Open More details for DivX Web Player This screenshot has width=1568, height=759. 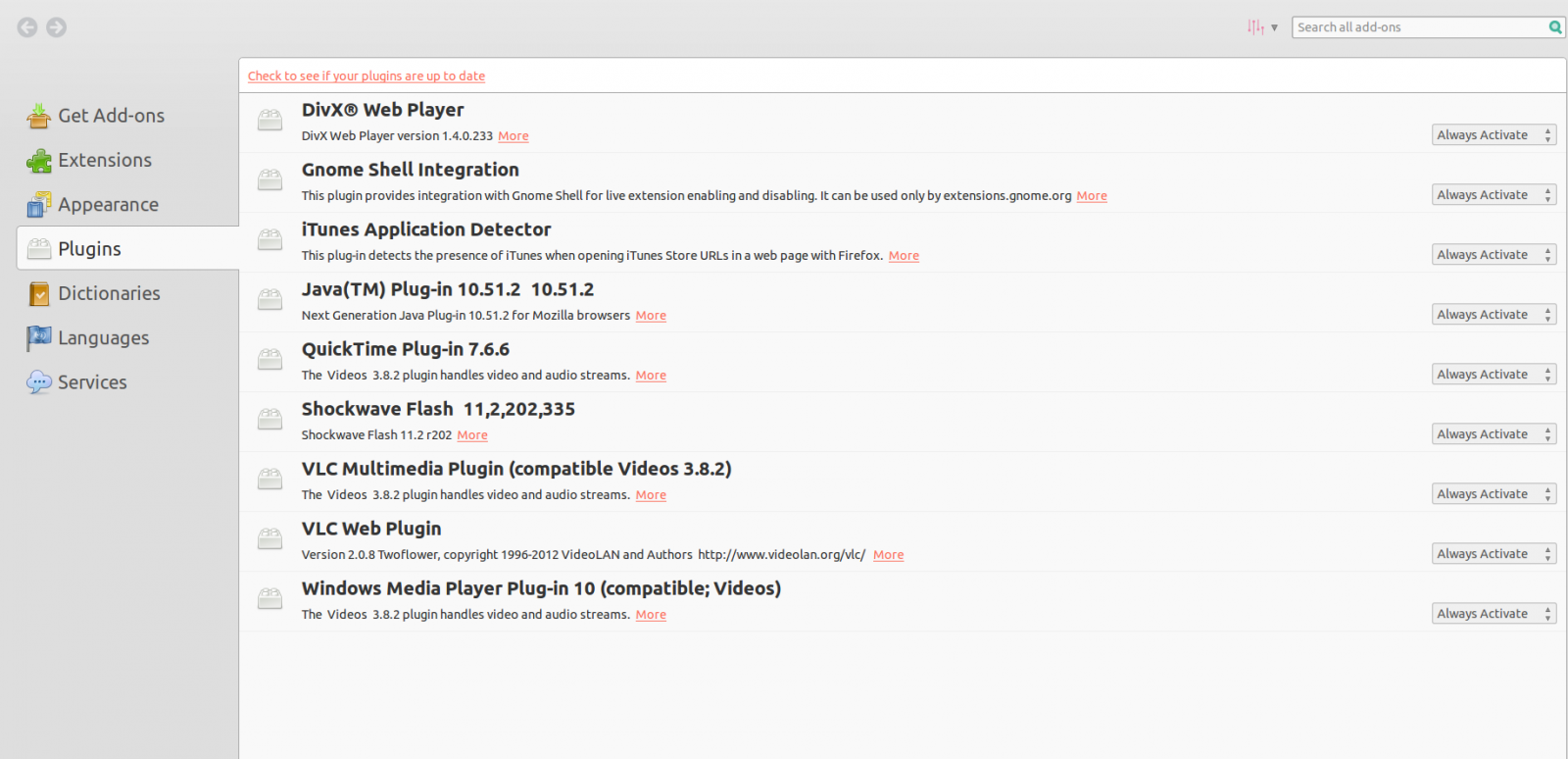[514, 136]
